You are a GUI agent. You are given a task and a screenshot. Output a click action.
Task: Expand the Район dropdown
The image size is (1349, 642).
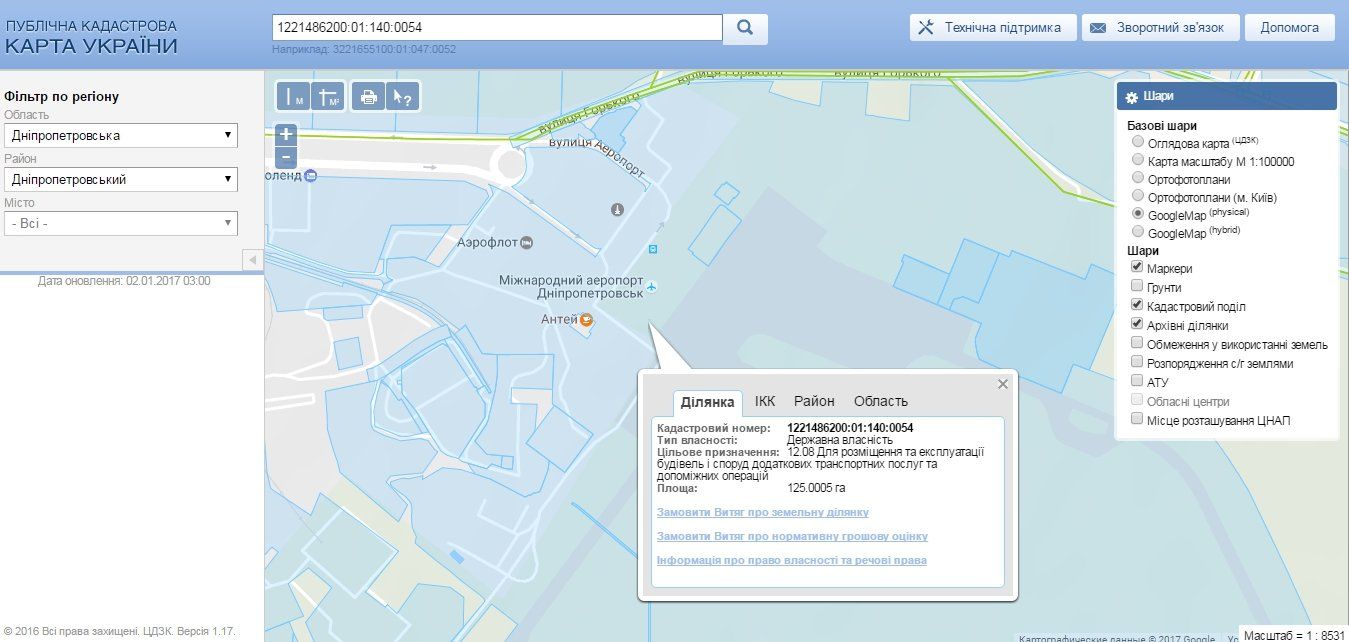tap(121, 180)
